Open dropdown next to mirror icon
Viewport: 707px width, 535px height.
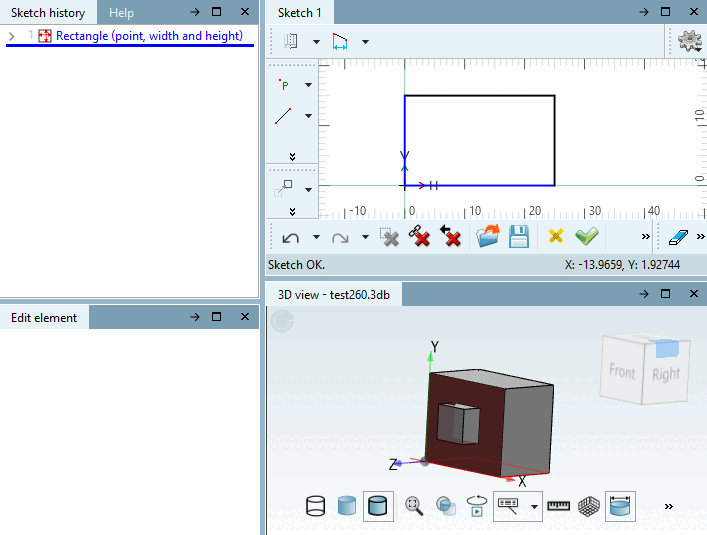(317, 42)
